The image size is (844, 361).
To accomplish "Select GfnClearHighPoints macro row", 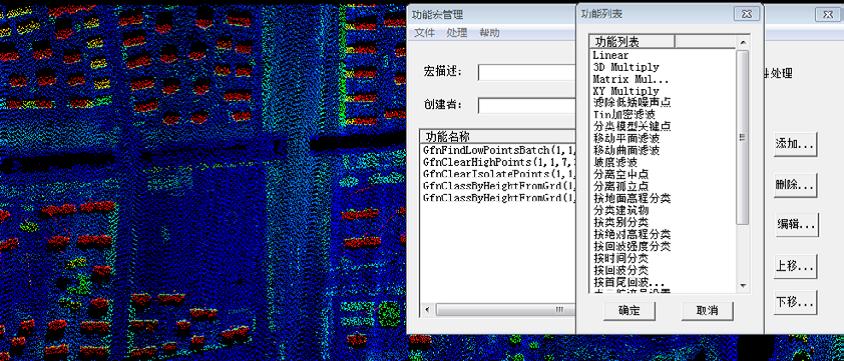I will [x=499, y=162].
